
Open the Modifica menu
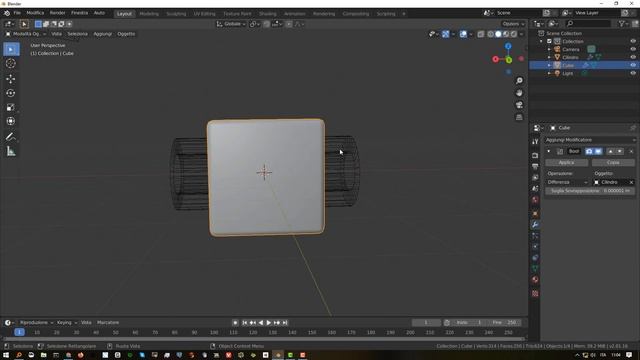click(x=35, y=13)
